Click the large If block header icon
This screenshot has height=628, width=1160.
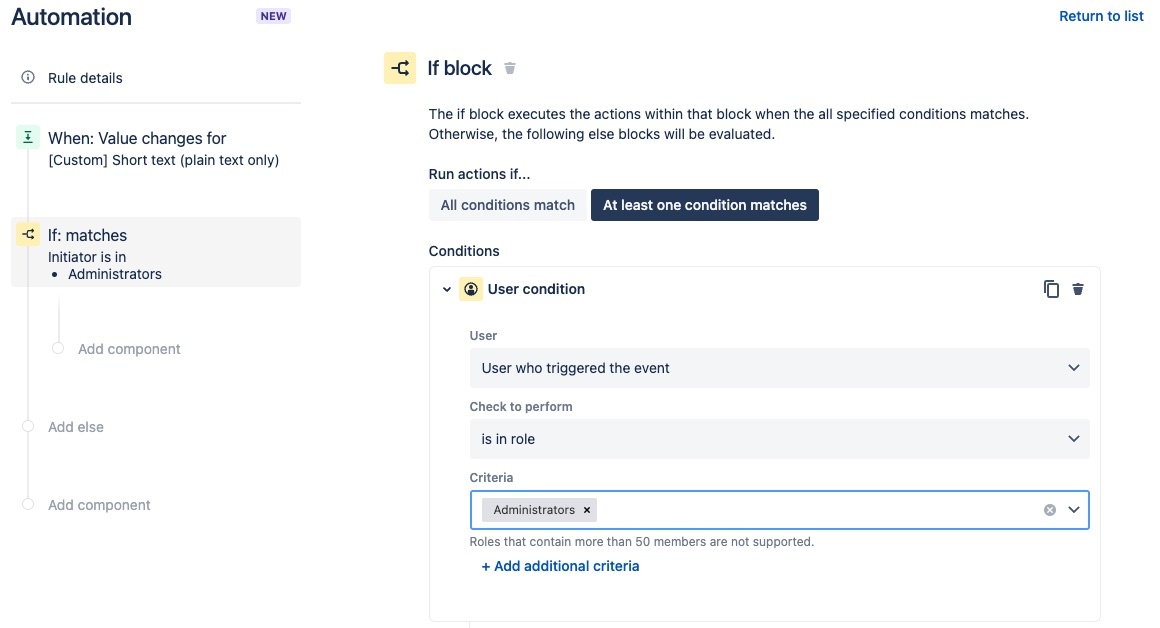(400, 68)
